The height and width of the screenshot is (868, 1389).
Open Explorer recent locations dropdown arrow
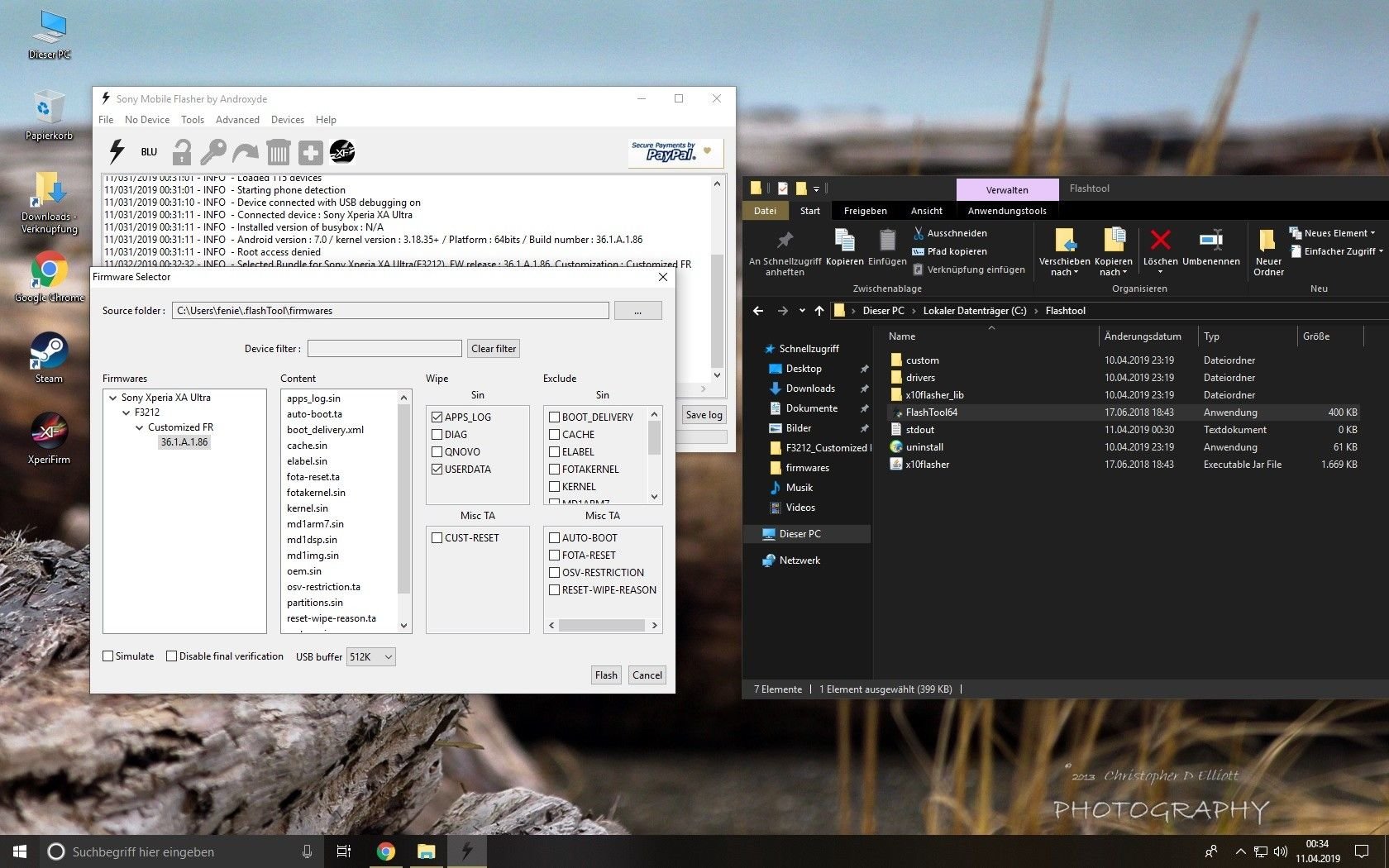point(802,311)
